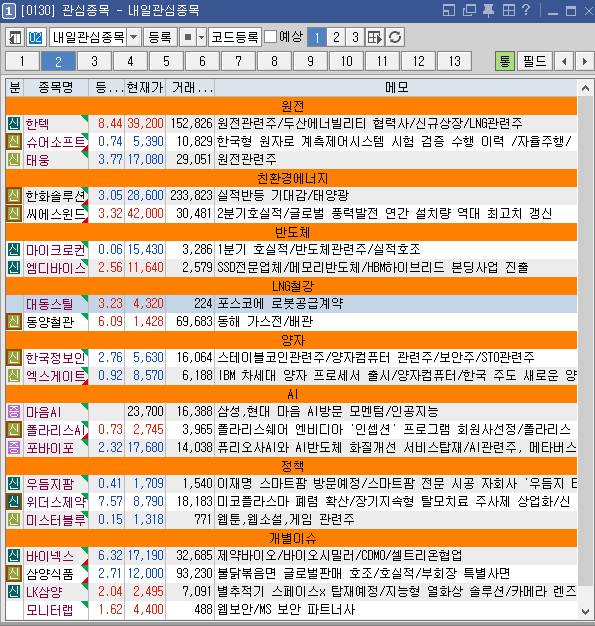Click 엠디바이스 price 11,640
Screen dimensions: 595x626
point(145,267)
